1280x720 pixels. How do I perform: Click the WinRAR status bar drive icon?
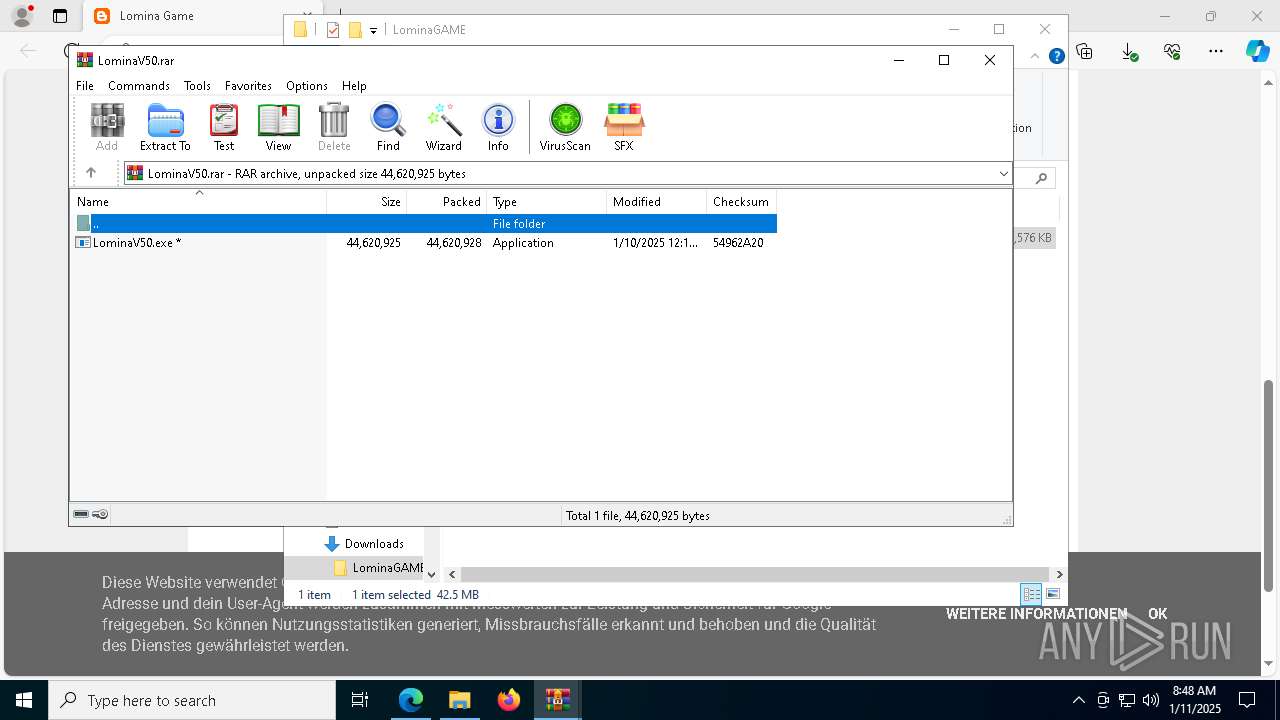coord(81,515)
